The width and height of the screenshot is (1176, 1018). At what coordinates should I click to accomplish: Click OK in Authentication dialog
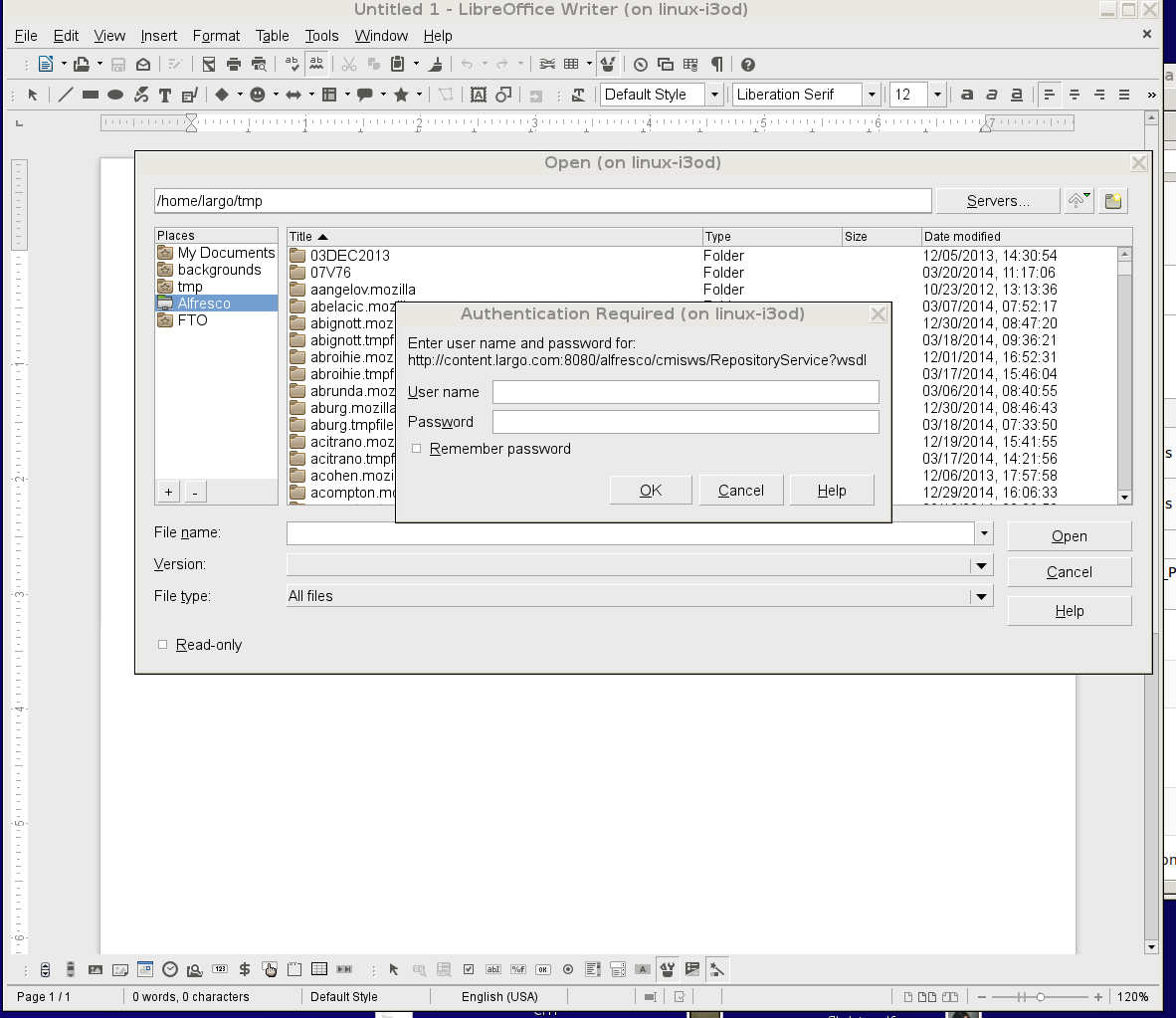tap(651, 490)
